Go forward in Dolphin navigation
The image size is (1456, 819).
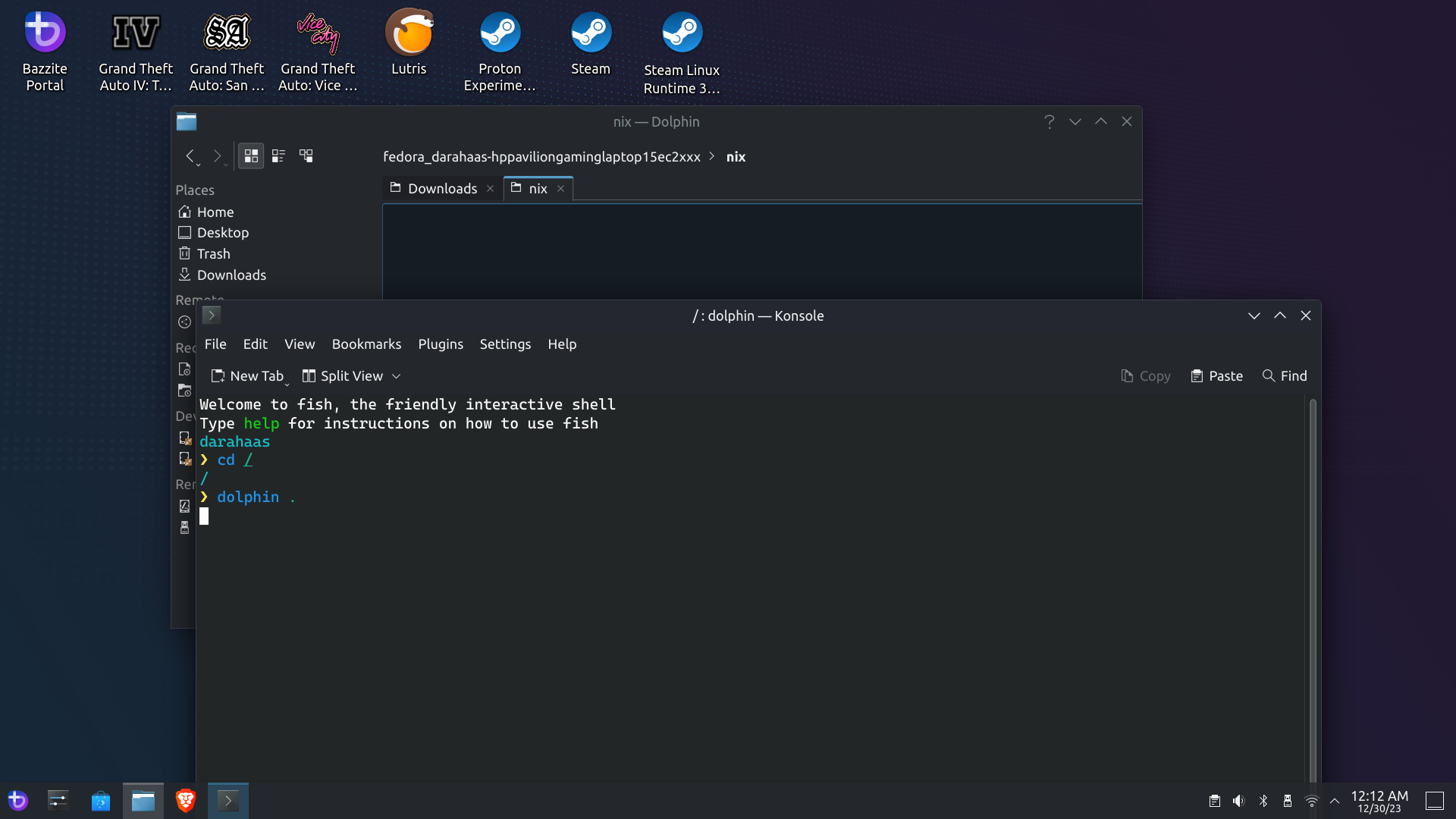coord(218,156)
